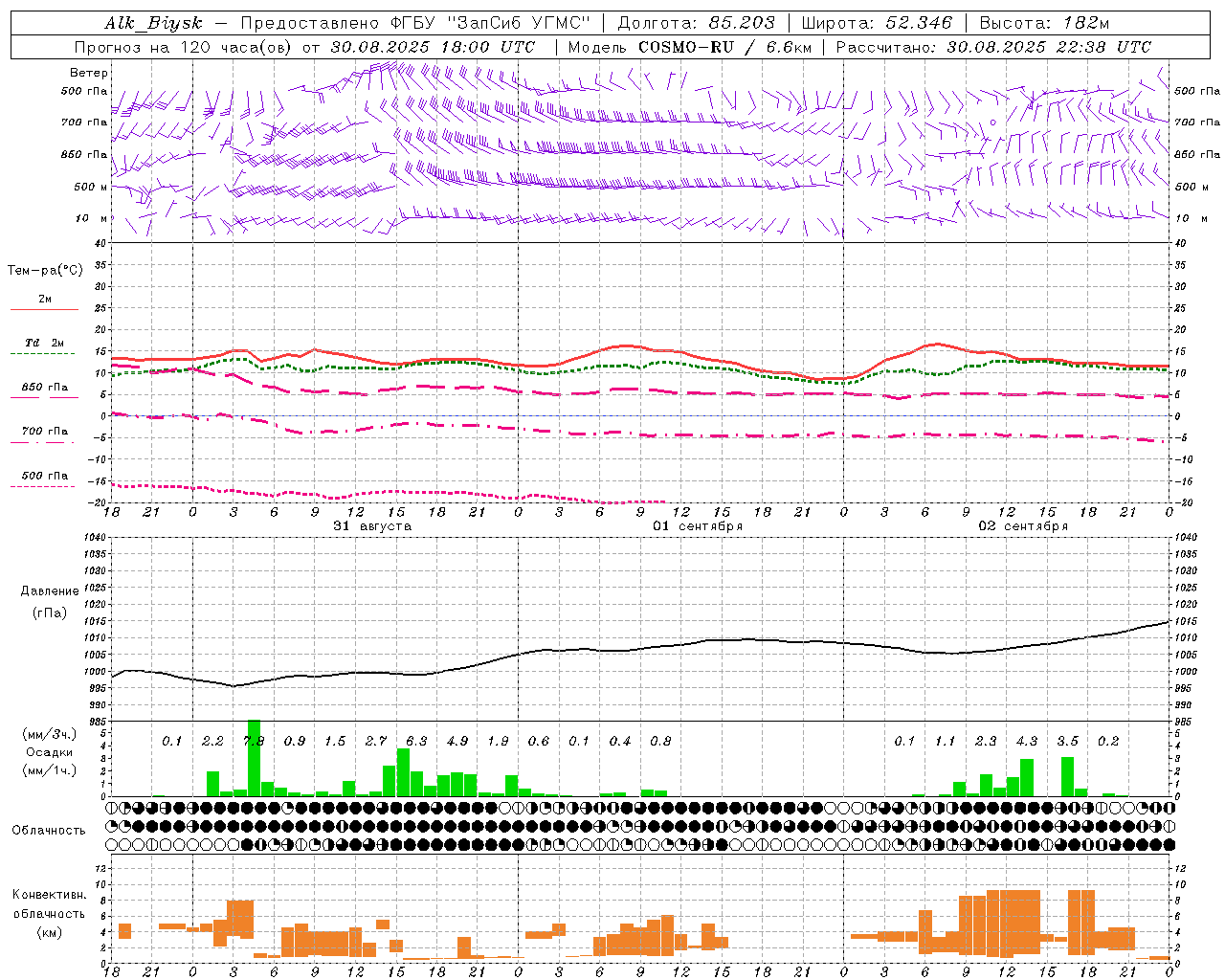Click the 3.5 precipitation total
Image resolution: width=1225 pixels, height=980 pixels.
[x=1068, y=742]
